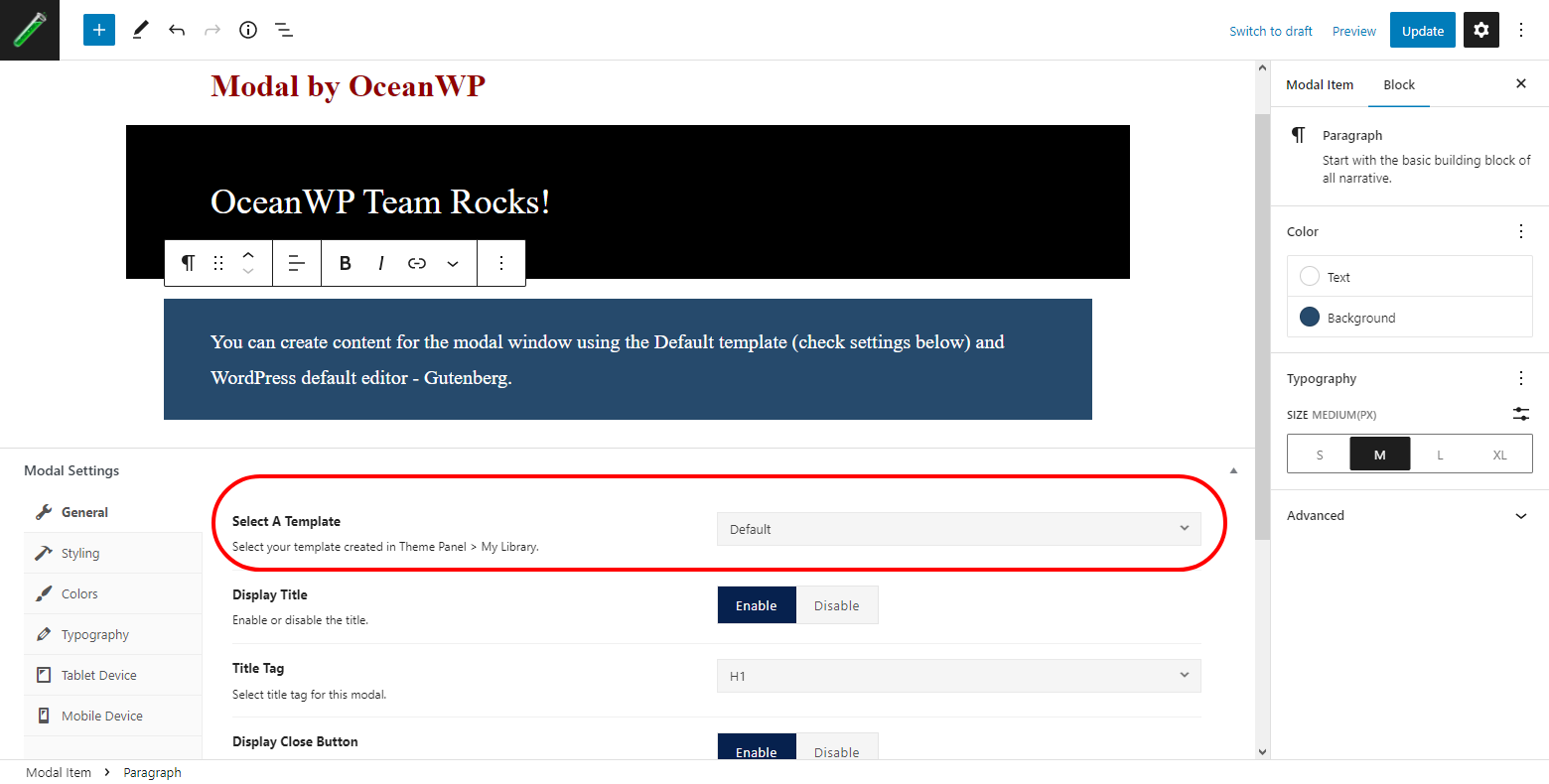Switch to Block sidebar tab
1549x784 pixels.
coord(1399,84)
